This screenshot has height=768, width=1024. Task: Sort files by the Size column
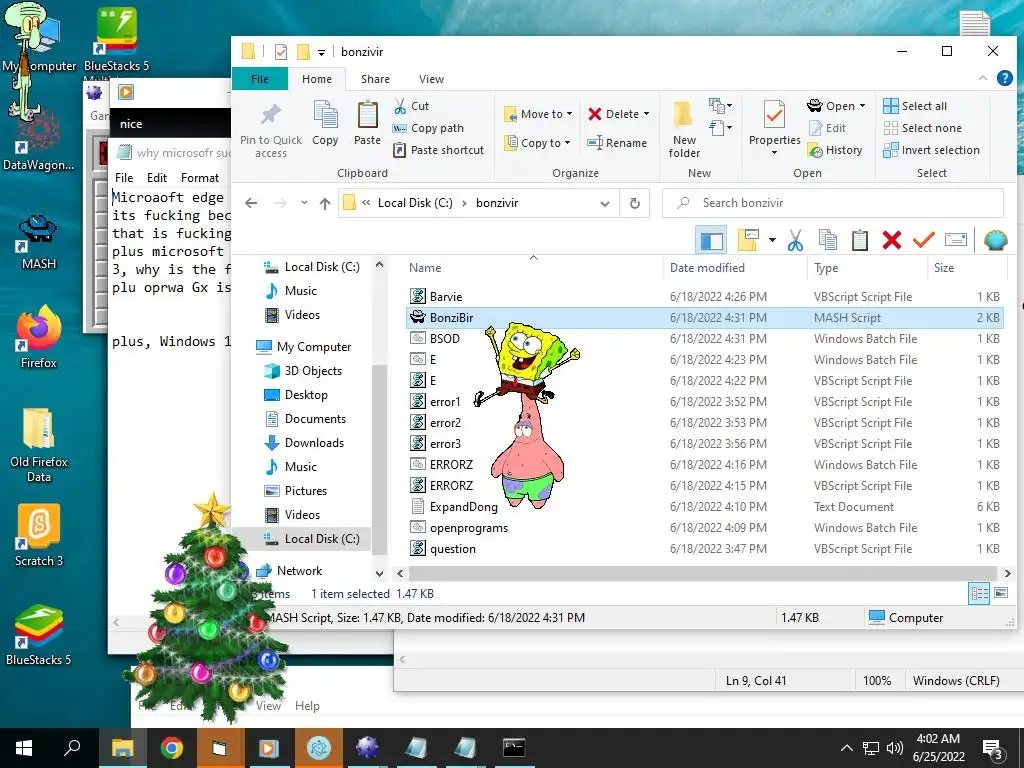coord(944,268)
